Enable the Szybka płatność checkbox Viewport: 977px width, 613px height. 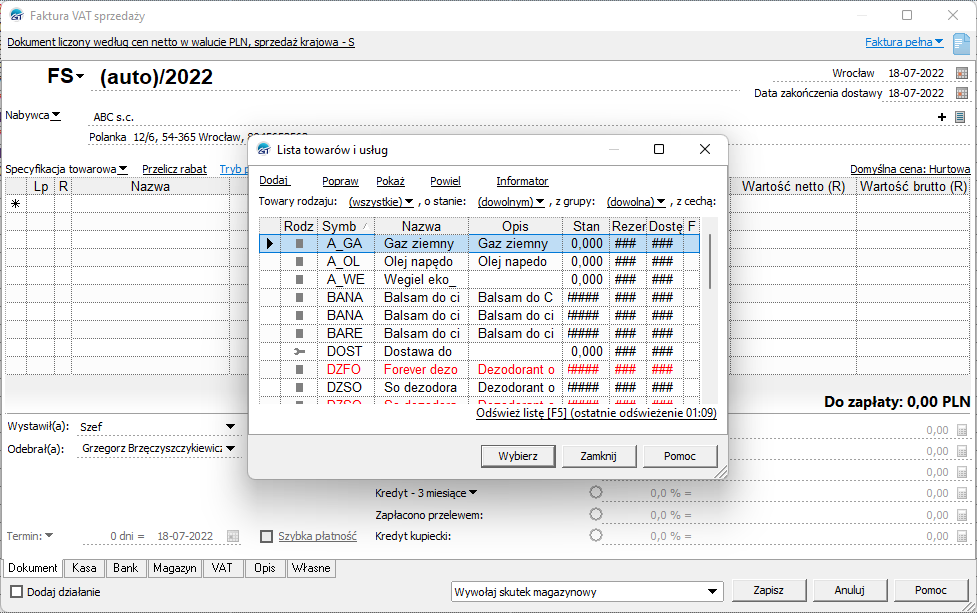coord(266,536)
